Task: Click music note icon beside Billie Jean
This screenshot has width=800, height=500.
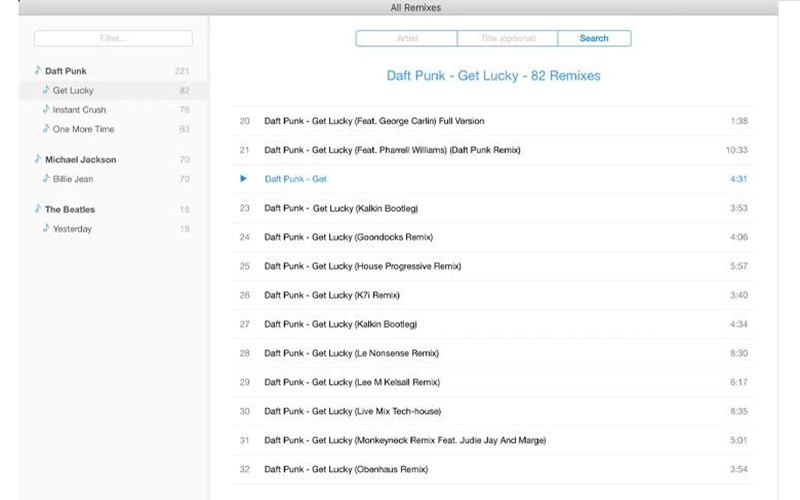Action: tap(46, 178)
